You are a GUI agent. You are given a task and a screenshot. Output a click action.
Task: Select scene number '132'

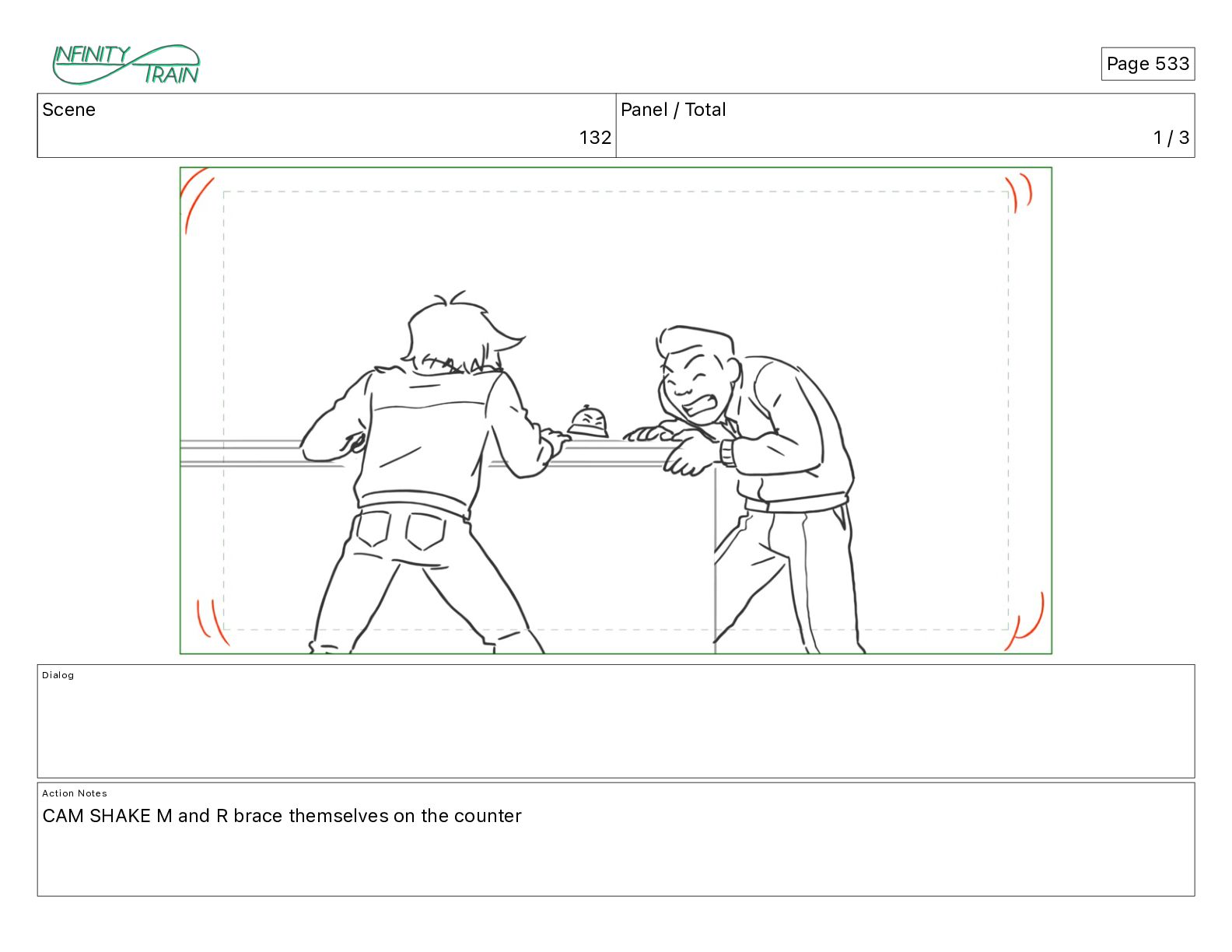coord(595,138)
